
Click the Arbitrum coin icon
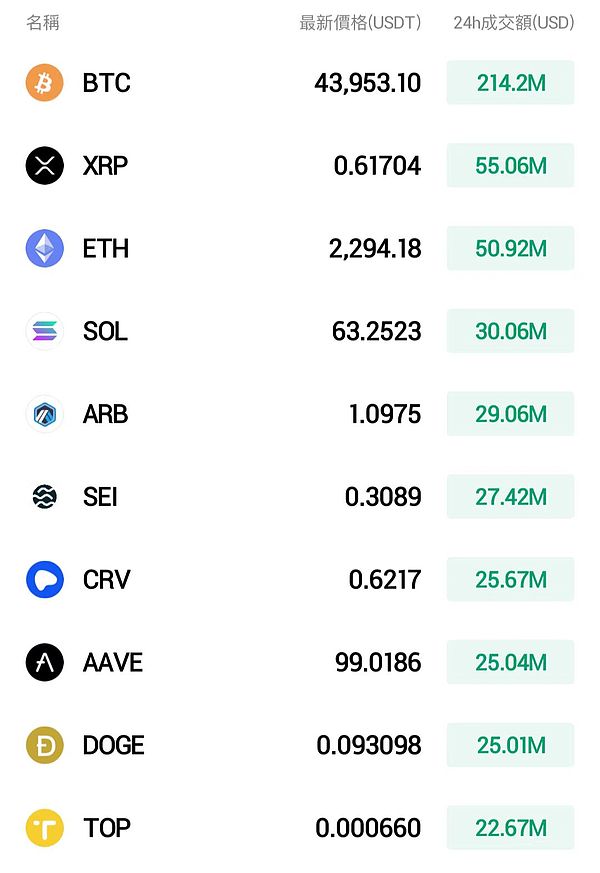pyautogui.click(x=44, y=414)
